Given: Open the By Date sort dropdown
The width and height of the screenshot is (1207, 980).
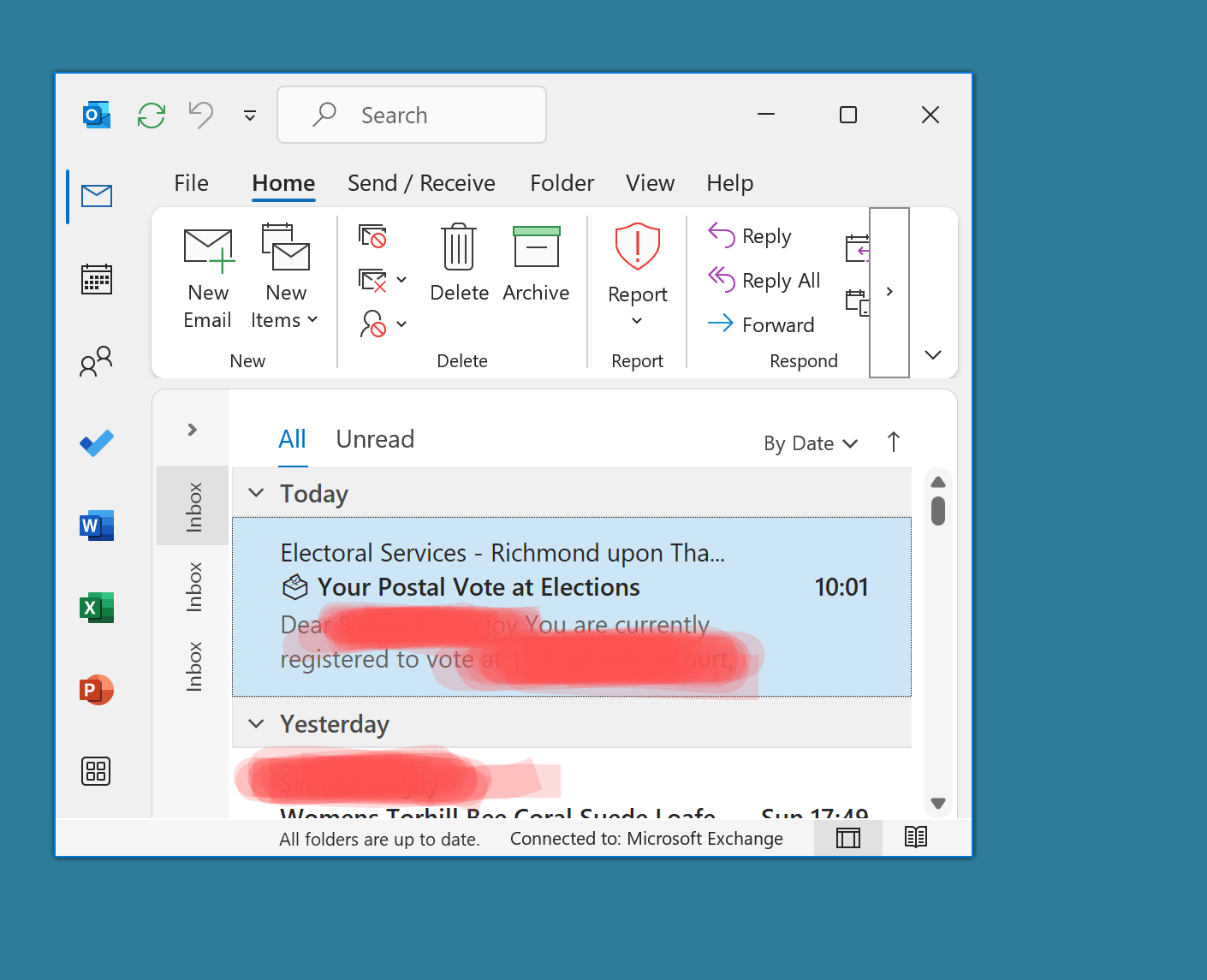Looking at the screenshot, I should click(x=811, y=443).
